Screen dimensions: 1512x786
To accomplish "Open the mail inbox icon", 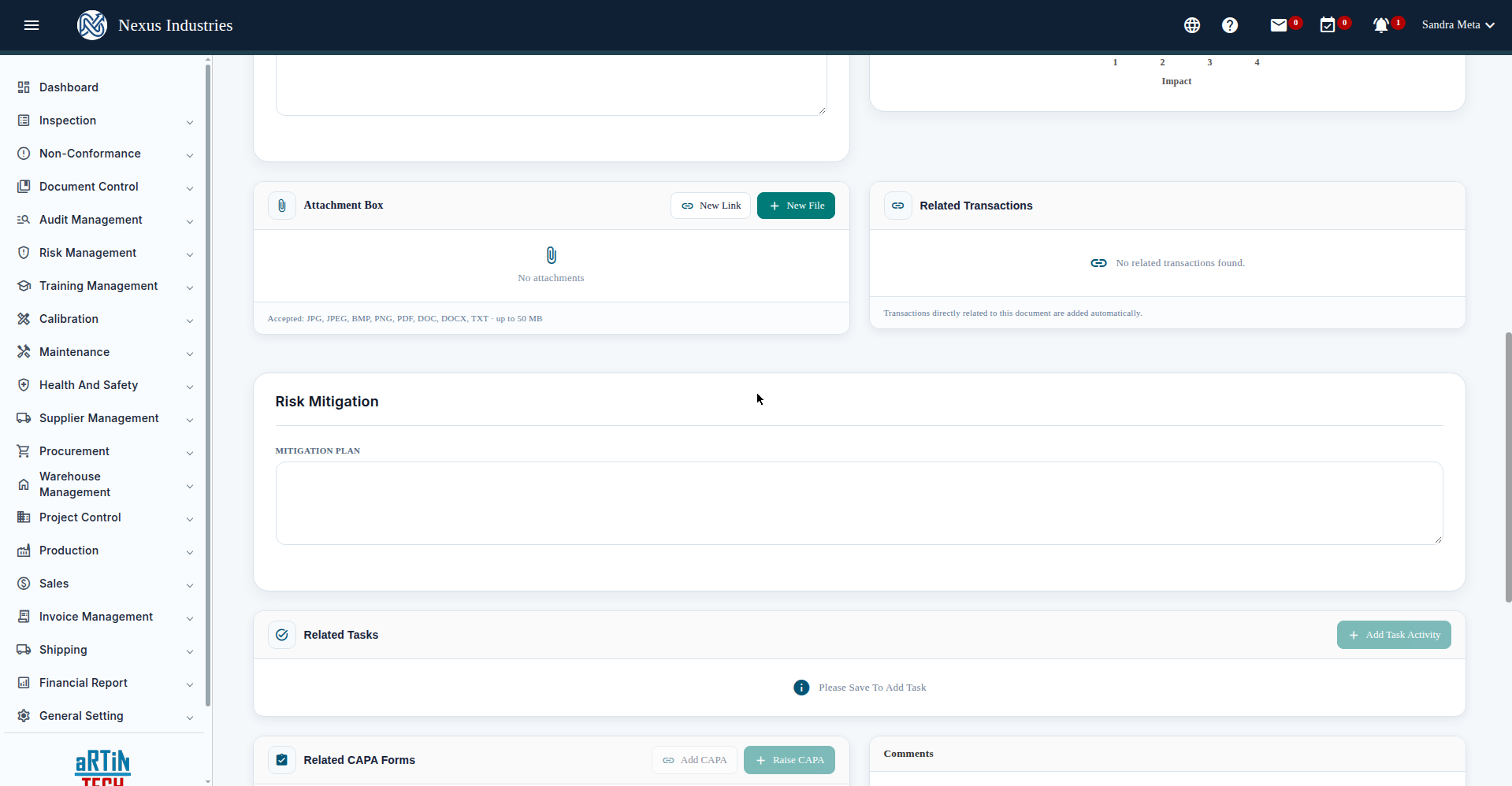I will pyautogui.click(x=1279, y=25).
